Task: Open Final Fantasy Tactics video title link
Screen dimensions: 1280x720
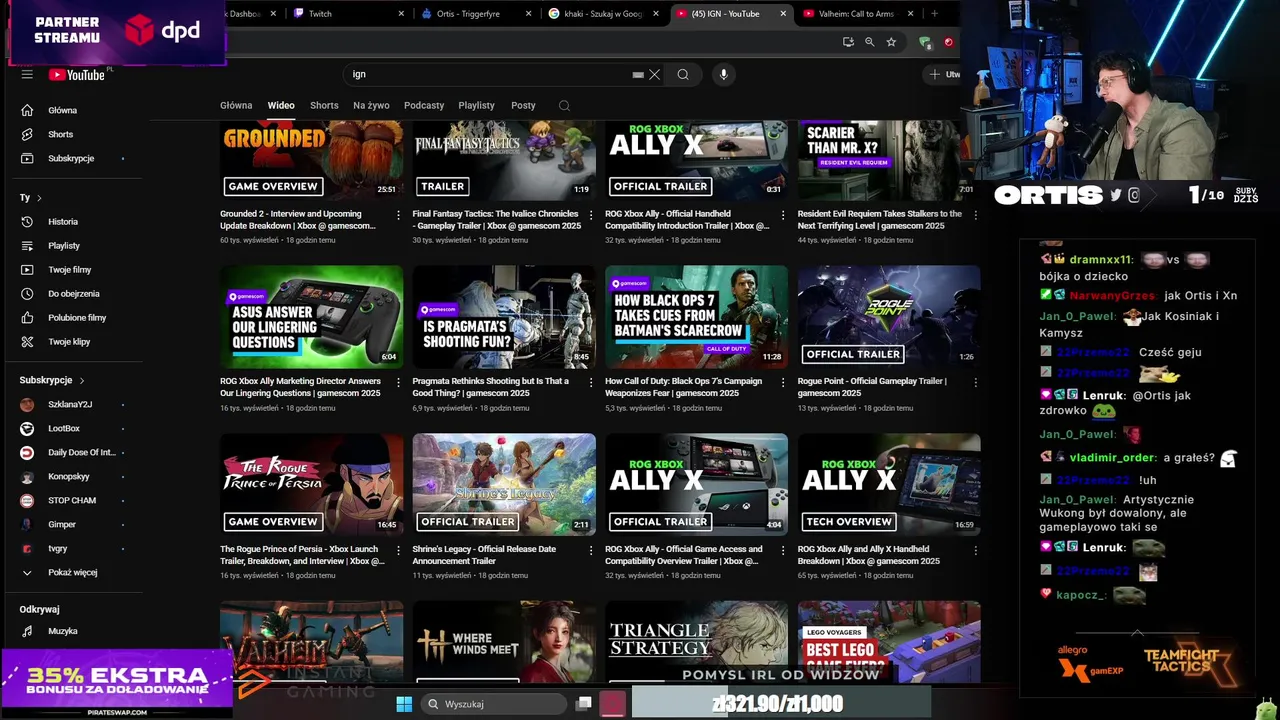Action: pyautogui.click(x=496, y=220)
